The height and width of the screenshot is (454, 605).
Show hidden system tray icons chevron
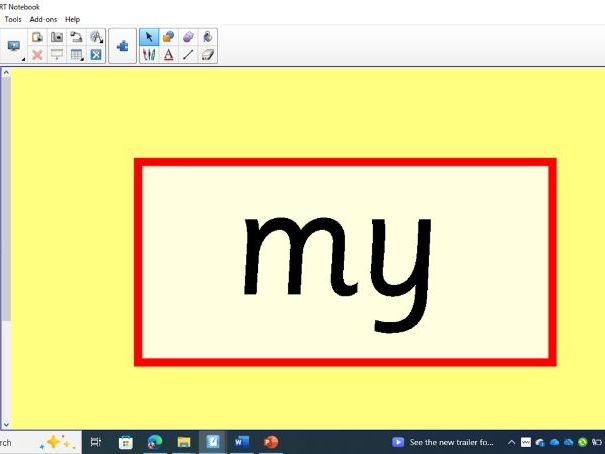512,442
